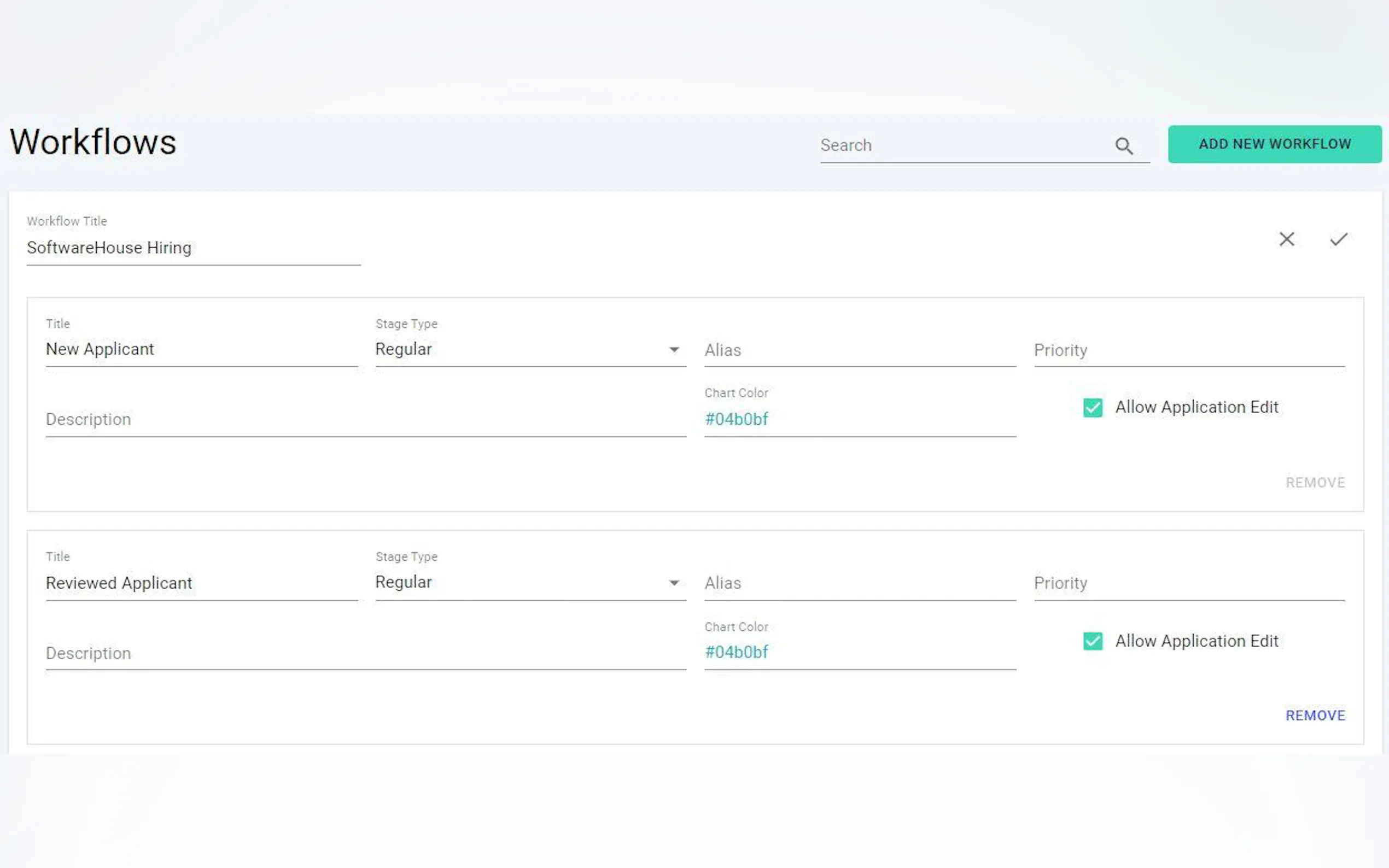The image size is (1389, 868).
Task: Confirm workflow with checkmark icon
Action: [1338, 239]
